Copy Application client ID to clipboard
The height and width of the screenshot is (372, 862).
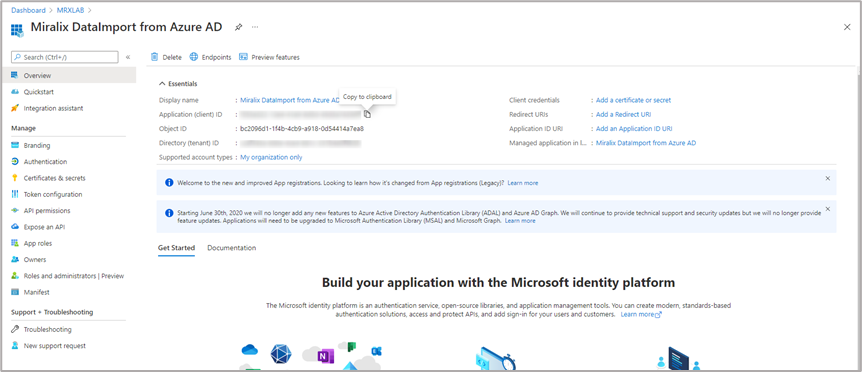367,114
